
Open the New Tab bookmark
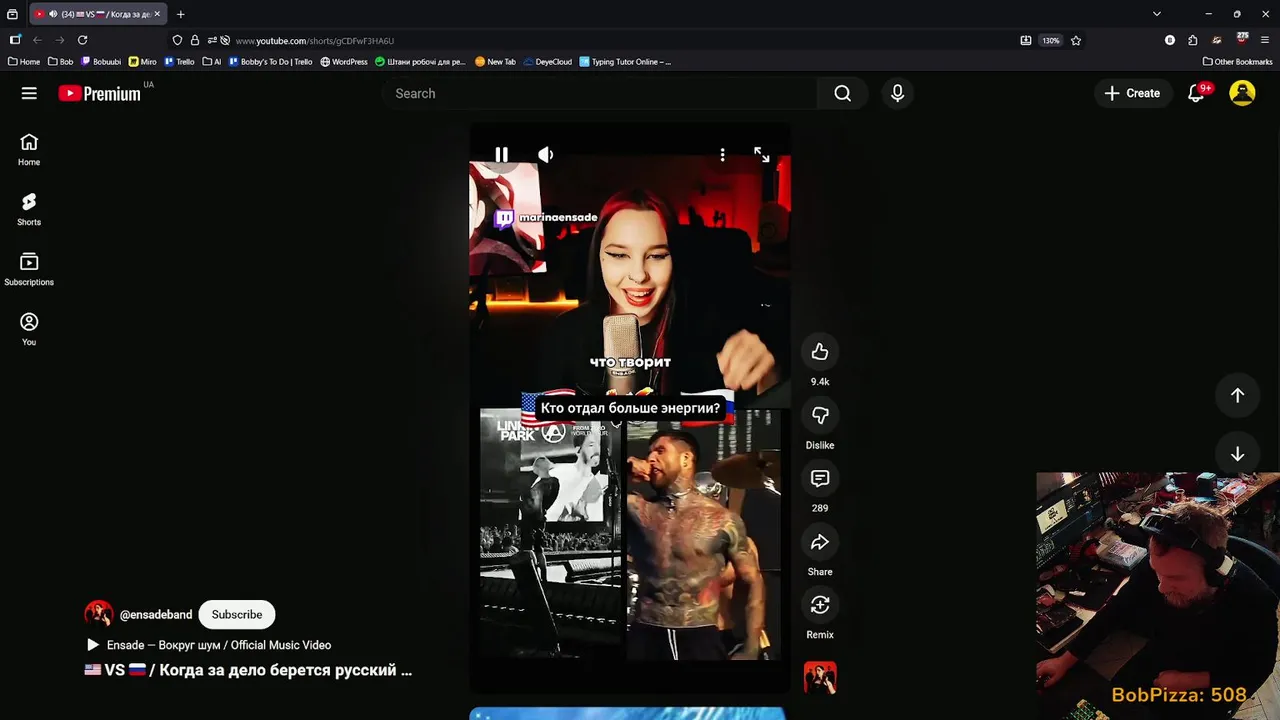pos(495,62)
